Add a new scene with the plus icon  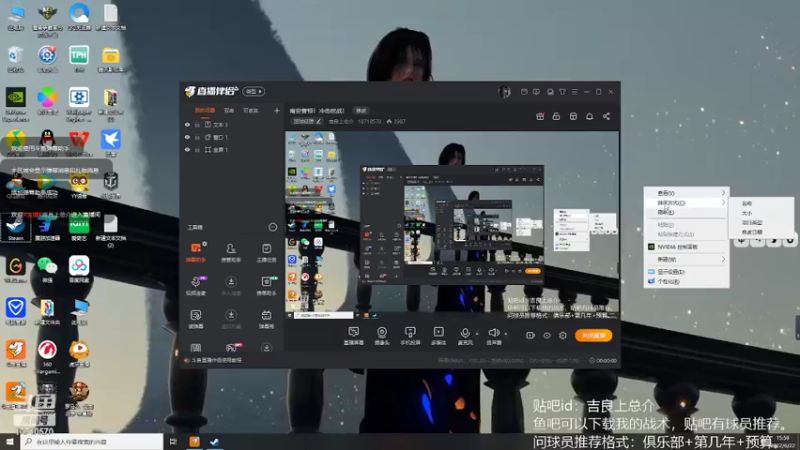[277, 110]
